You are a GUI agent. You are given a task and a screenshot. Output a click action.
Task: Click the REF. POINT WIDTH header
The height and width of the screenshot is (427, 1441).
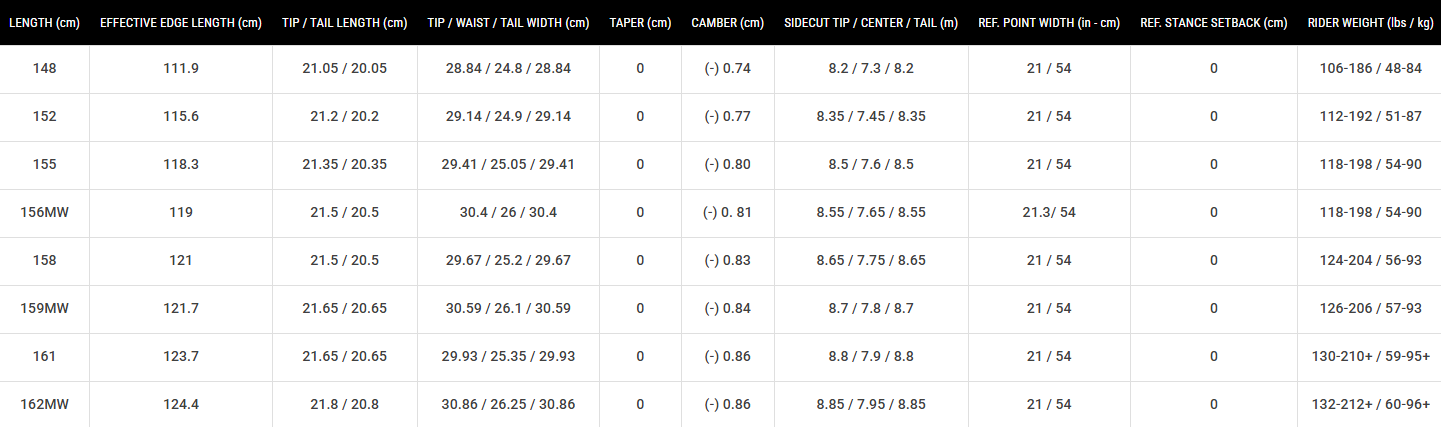pyautogui.click(x=1049, y=23)
